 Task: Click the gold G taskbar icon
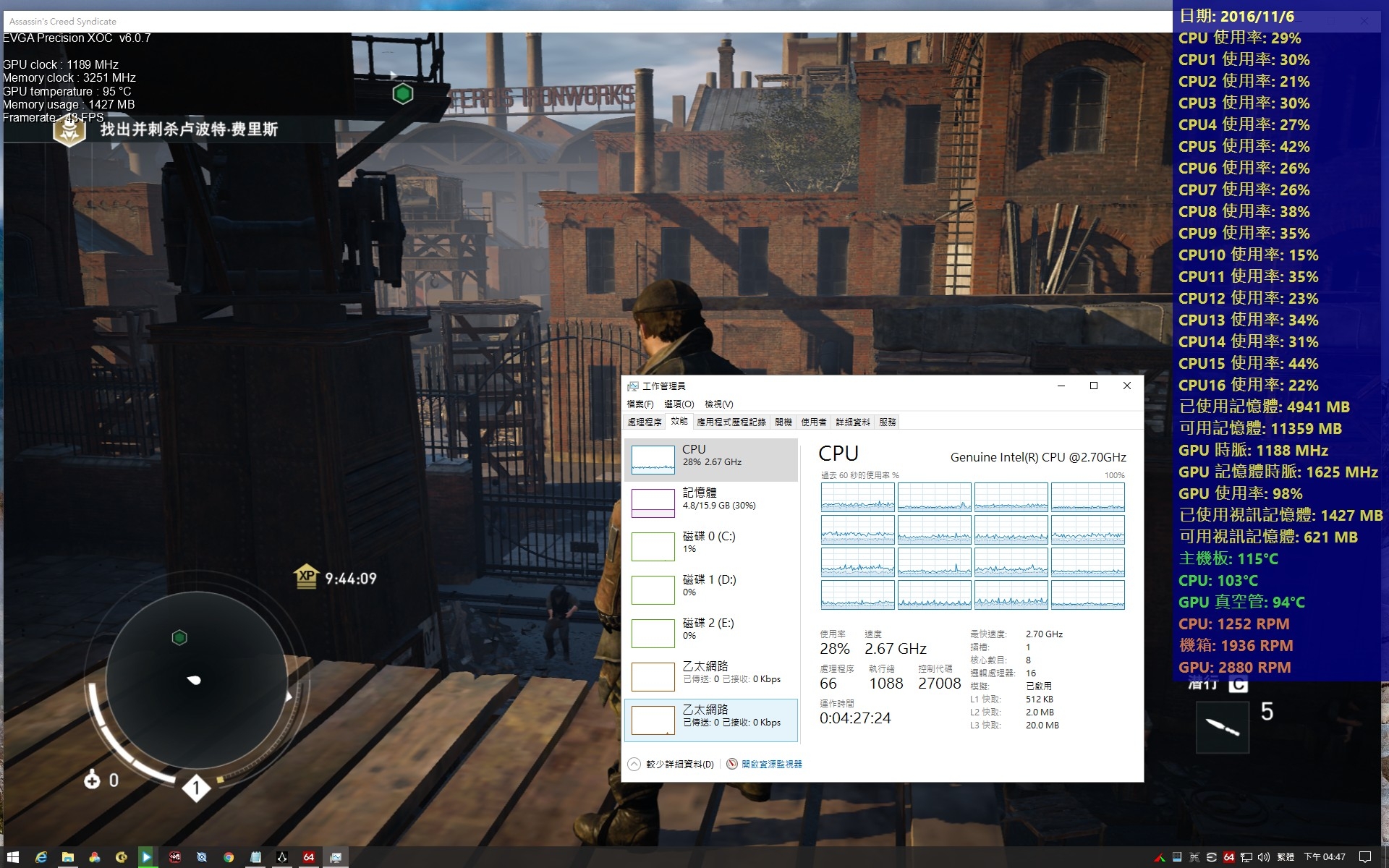(121, 857)
